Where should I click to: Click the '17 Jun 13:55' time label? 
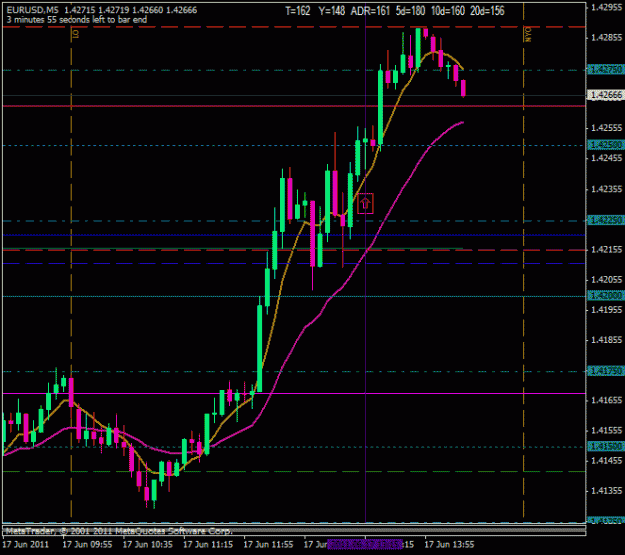(x=449, y=545)
